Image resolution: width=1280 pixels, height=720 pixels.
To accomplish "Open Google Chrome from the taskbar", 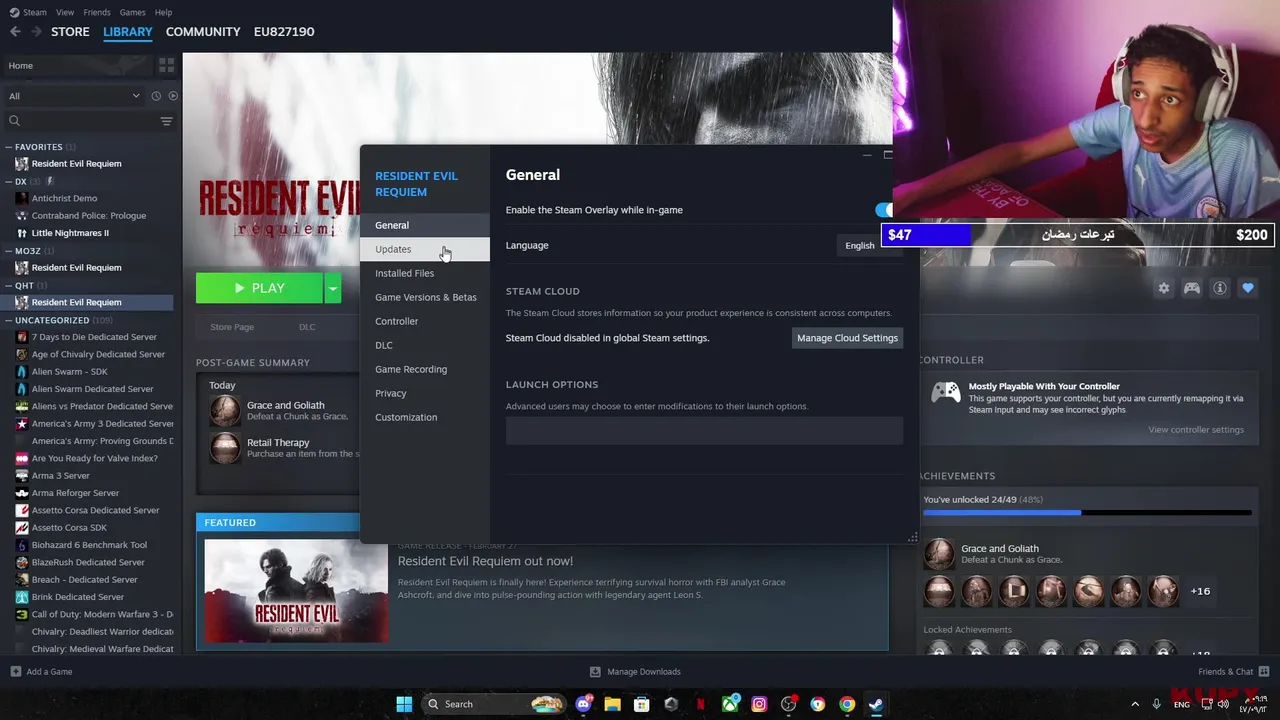I will point(847,704).
